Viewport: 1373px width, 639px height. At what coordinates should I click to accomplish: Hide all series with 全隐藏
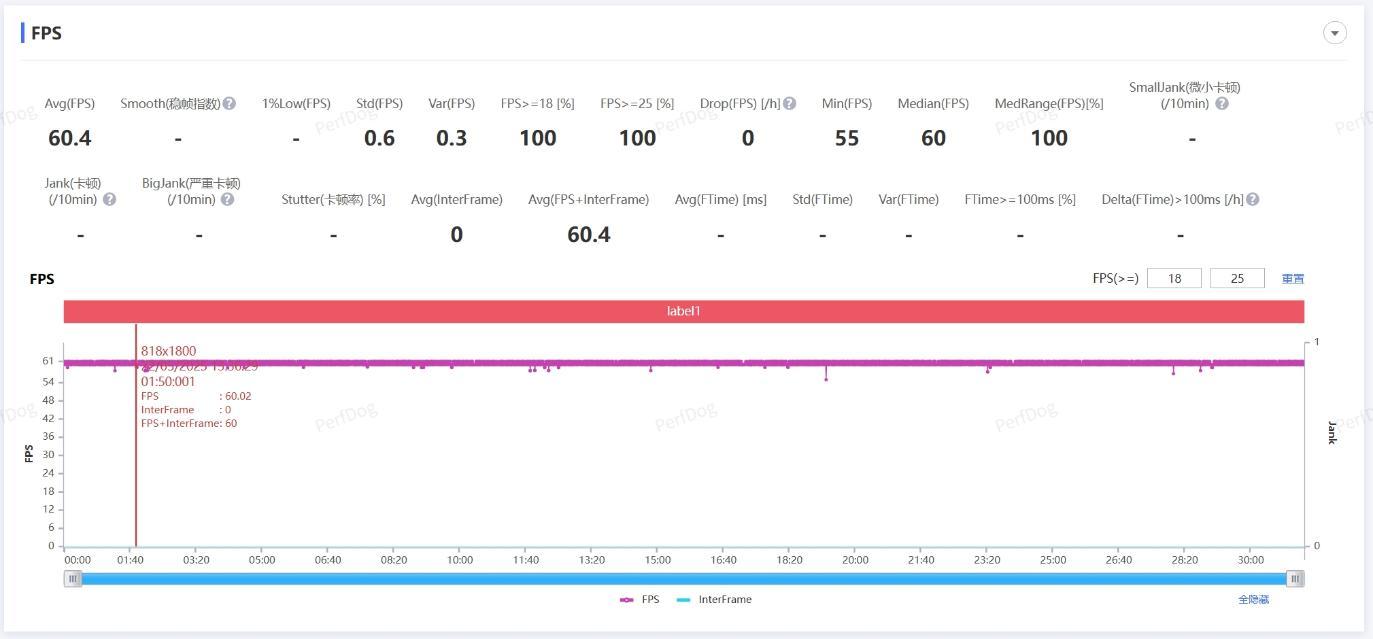pos(1253,600)
